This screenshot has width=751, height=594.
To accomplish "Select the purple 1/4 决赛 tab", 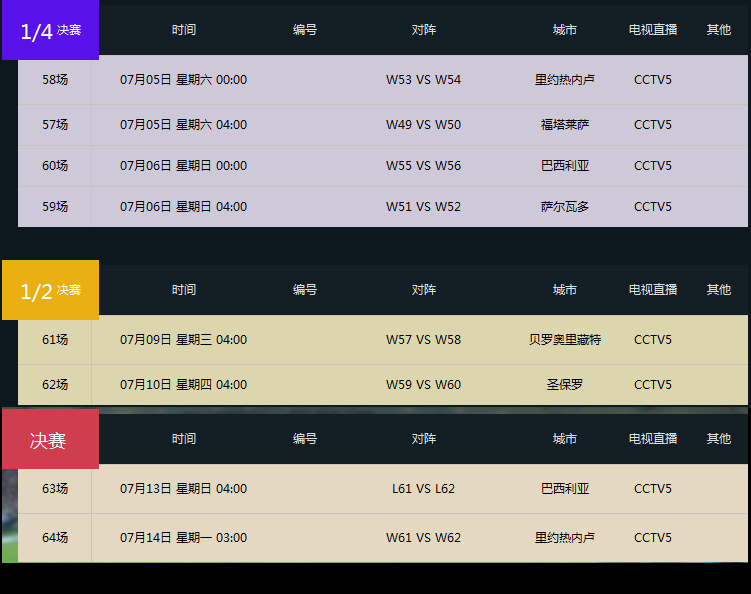I will [50, 30].
